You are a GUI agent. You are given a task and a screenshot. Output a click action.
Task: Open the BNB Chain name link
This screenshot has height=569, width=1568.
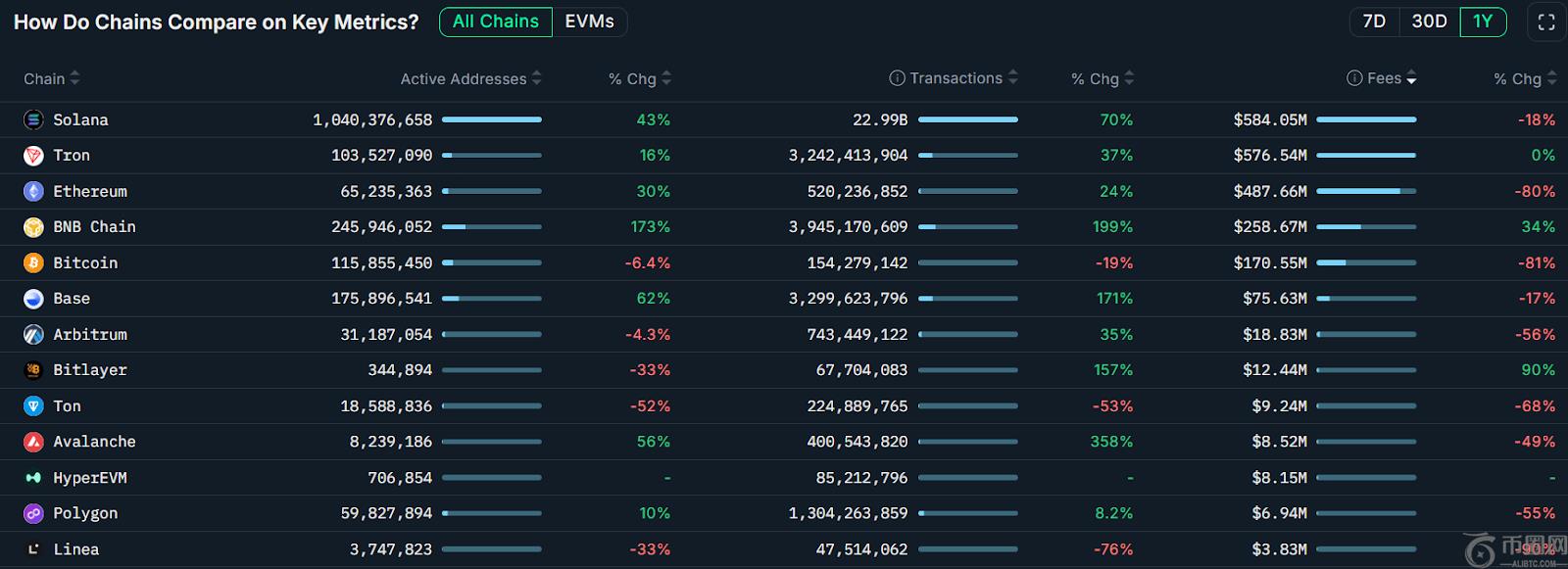click(x=94, y=227)
